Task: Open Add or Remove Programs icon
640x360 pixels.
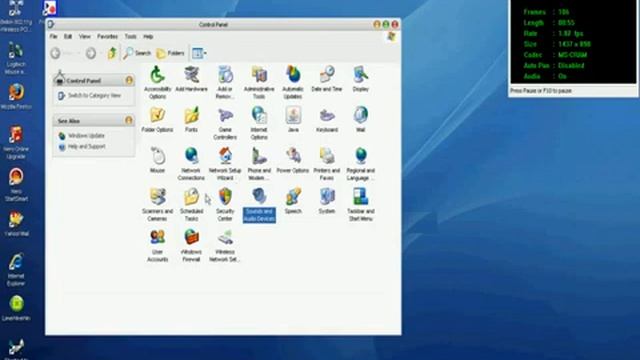Action: (x=225, y=82)
